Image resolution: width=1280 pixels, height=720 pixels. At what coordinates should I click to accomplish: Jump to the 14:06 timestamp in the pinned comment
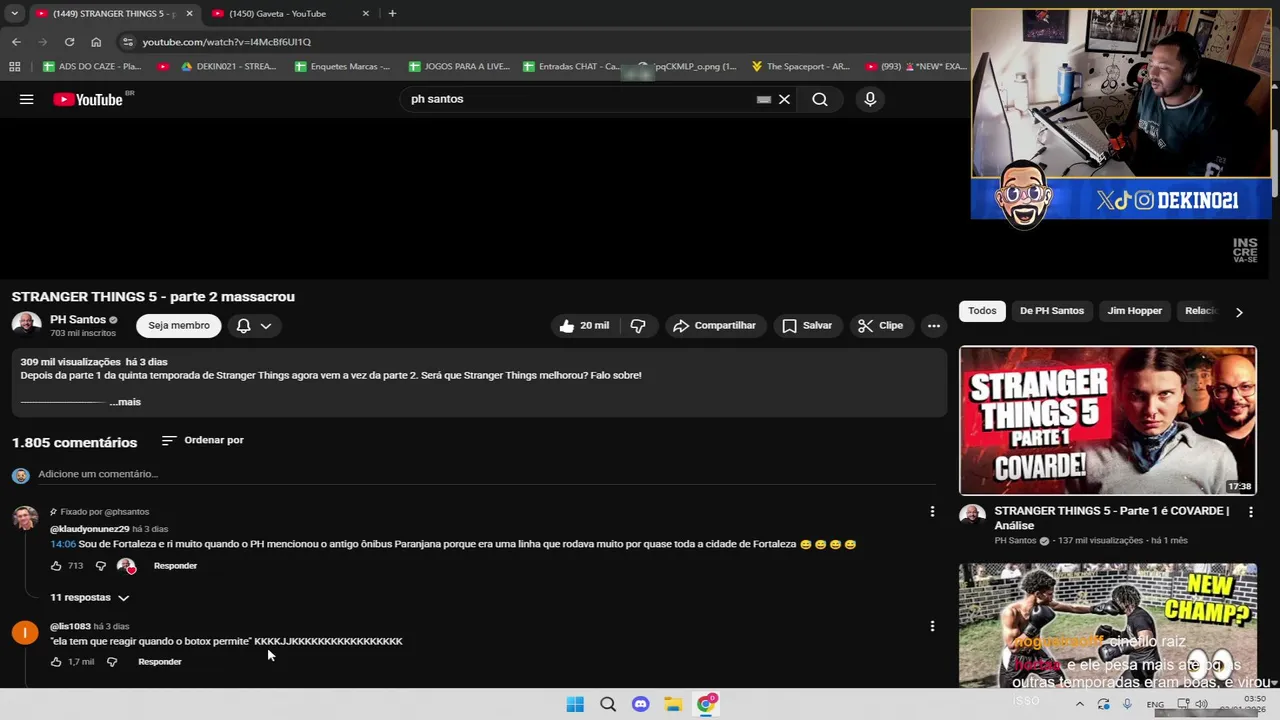point(63,544)
